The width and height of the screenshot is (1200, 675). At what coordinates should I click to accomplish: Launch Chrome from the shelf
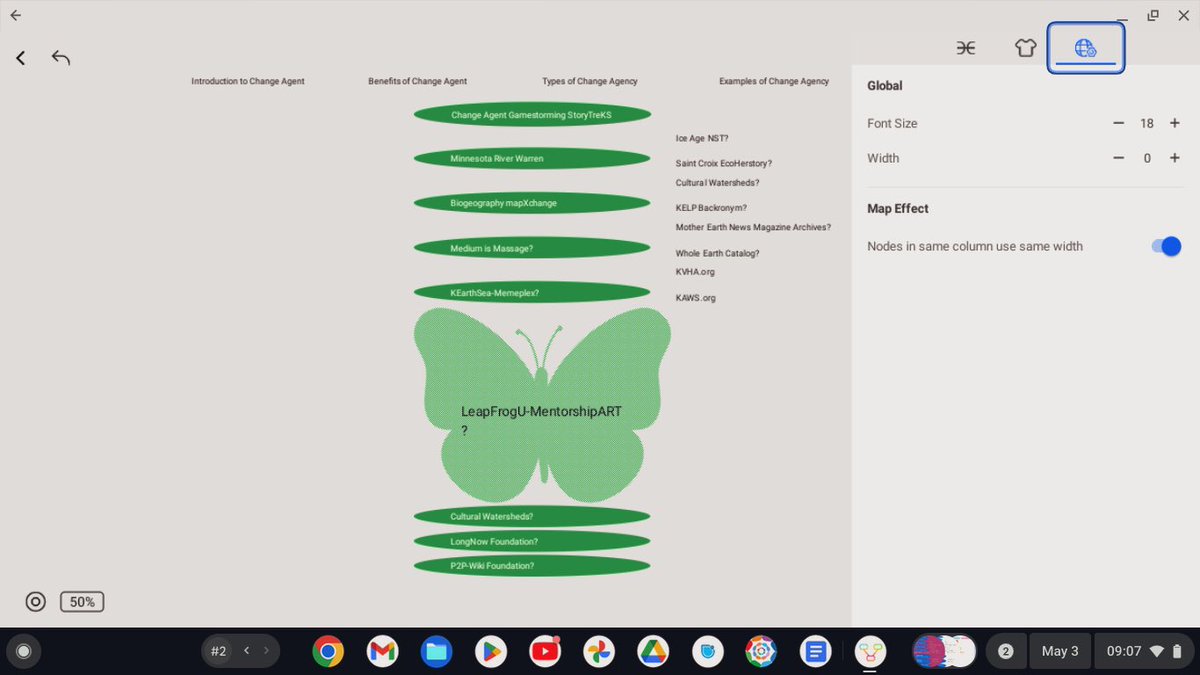point(328,650)
